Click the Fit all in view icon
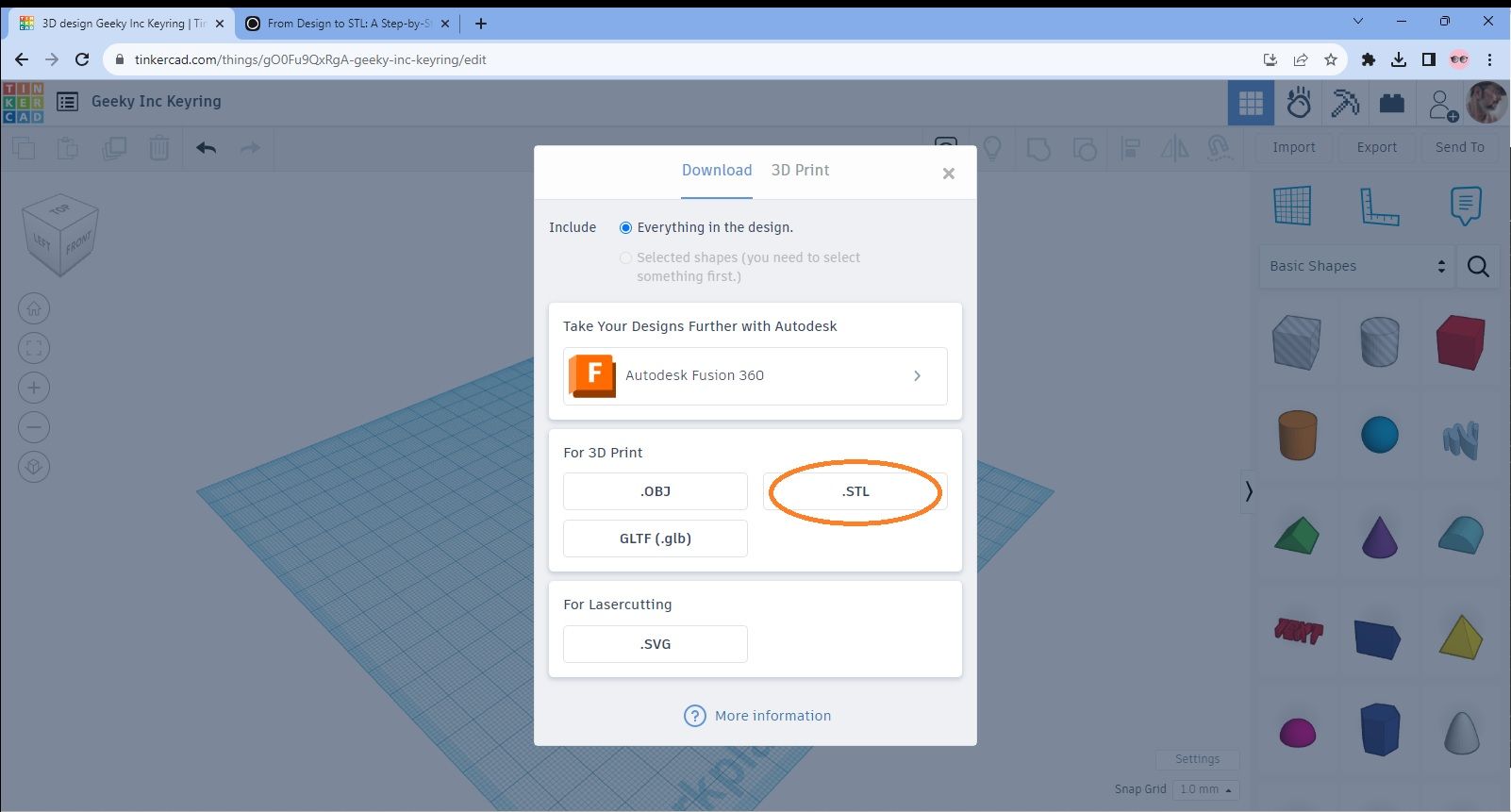The width and height of the screenshot is (1511, 812). point(34,348)
